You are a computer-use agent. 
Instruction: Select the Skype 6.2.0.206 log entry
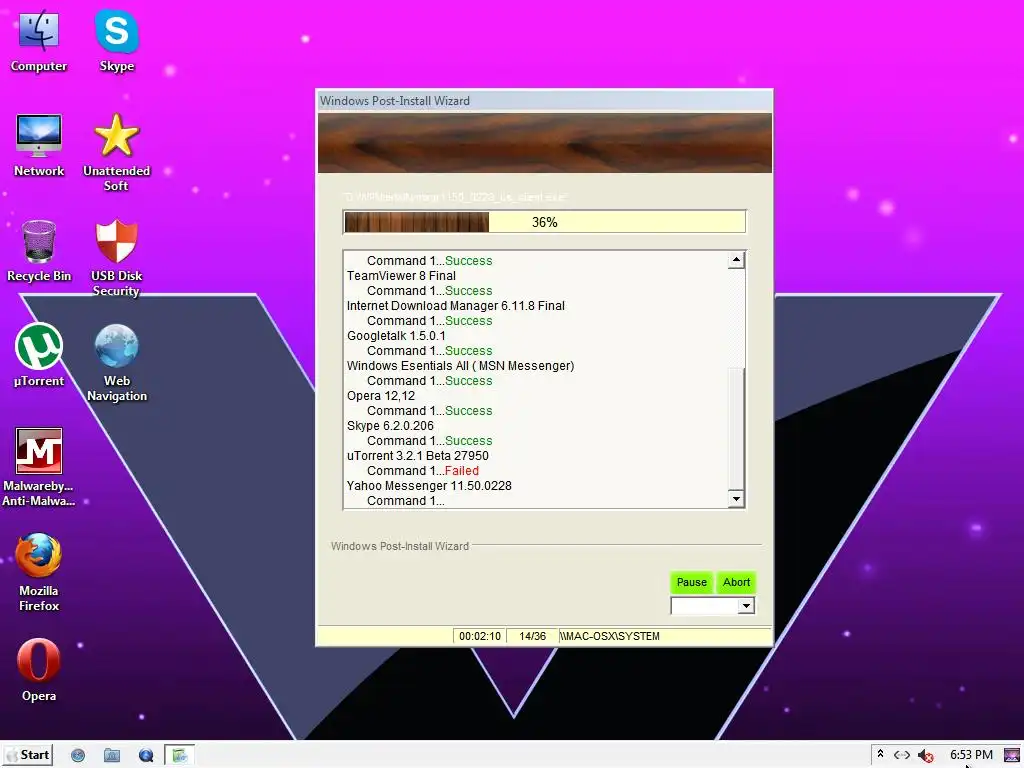tap(390, 426)
